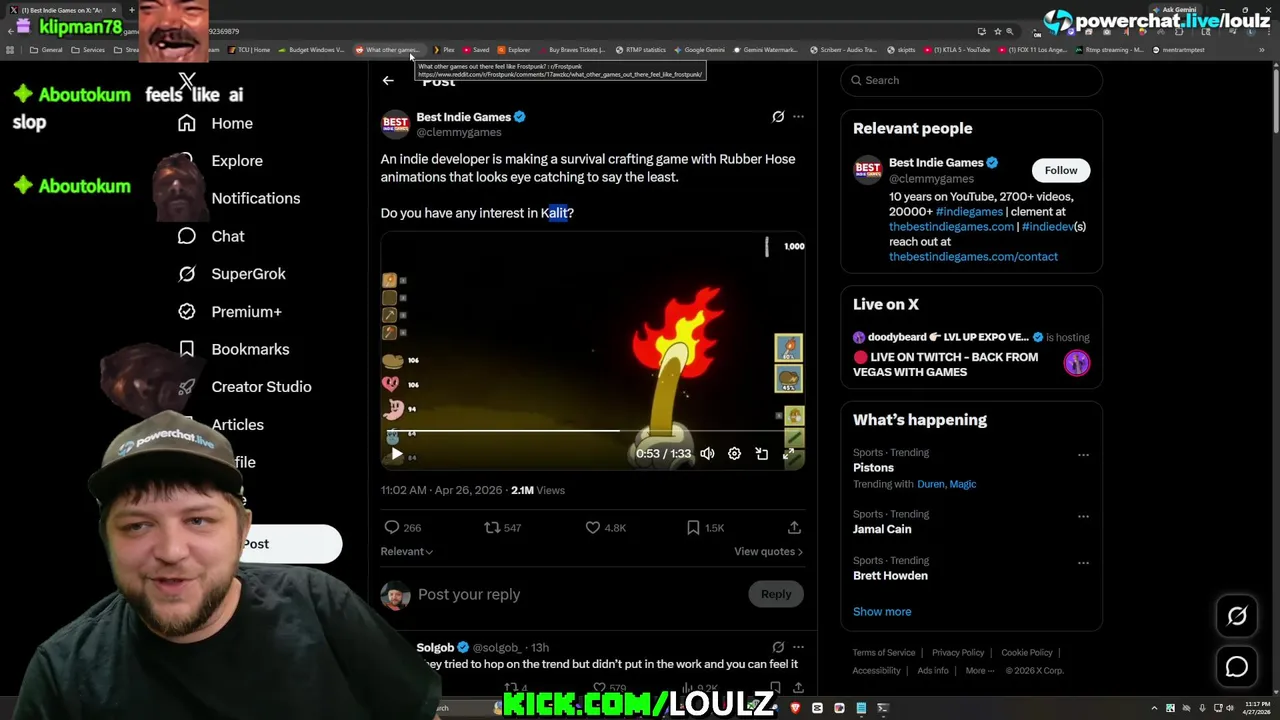Click the Post your reply field
Viewport: 1280px width, 720px height.
pos(580,594)
